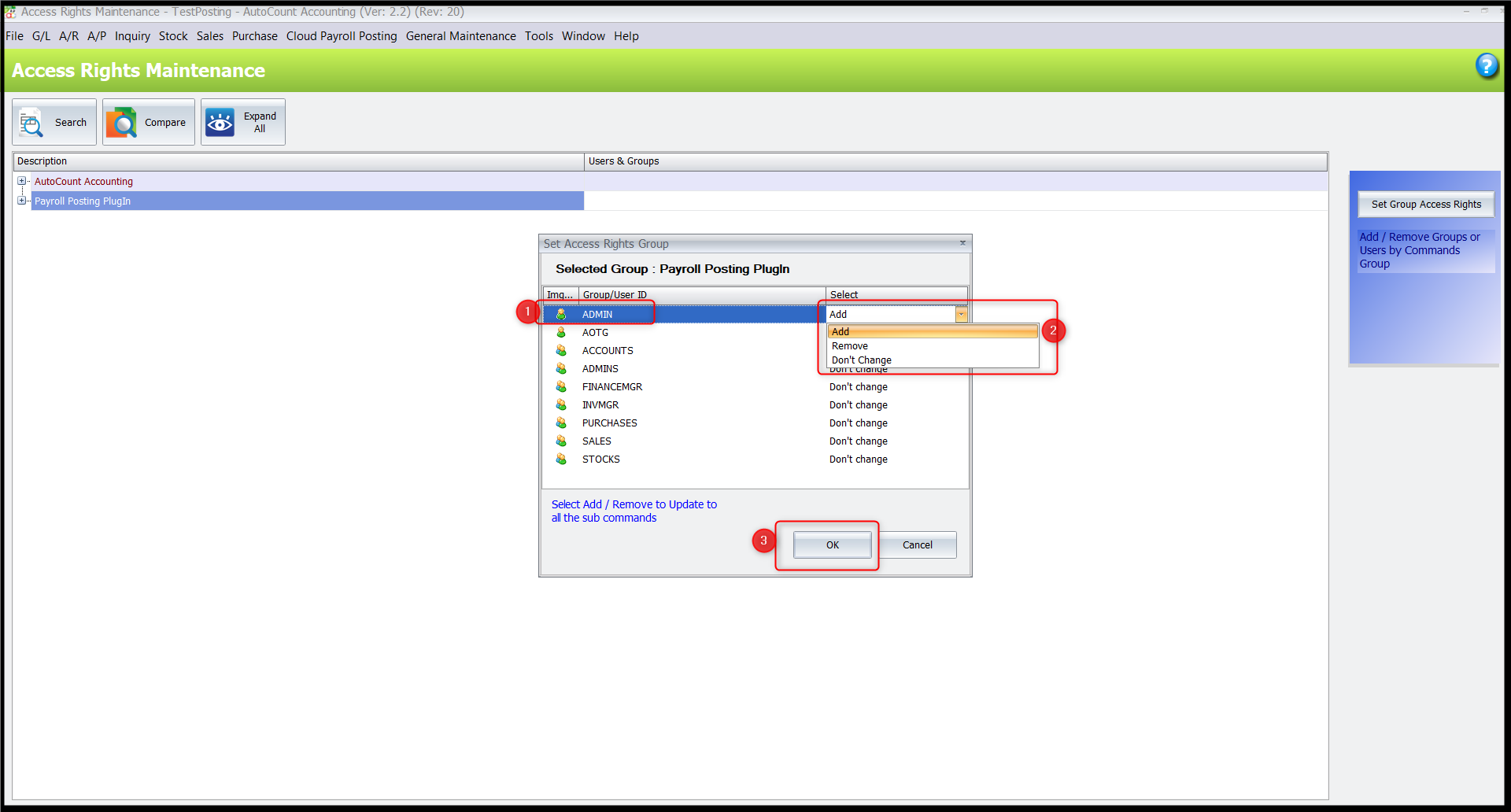Click the Expand All eye icon
Screen dimensions: 1511x812
click(220, 123)
